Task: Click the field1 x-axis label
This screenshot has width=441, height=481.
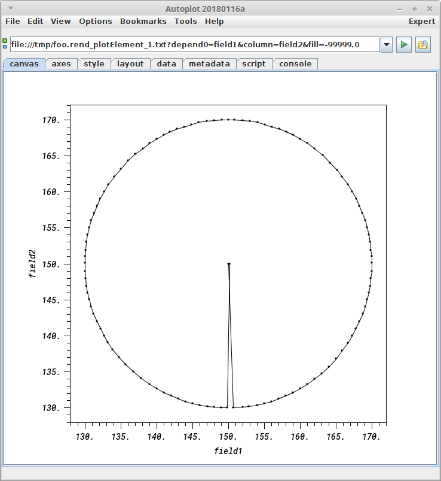Action: point(228,451)
